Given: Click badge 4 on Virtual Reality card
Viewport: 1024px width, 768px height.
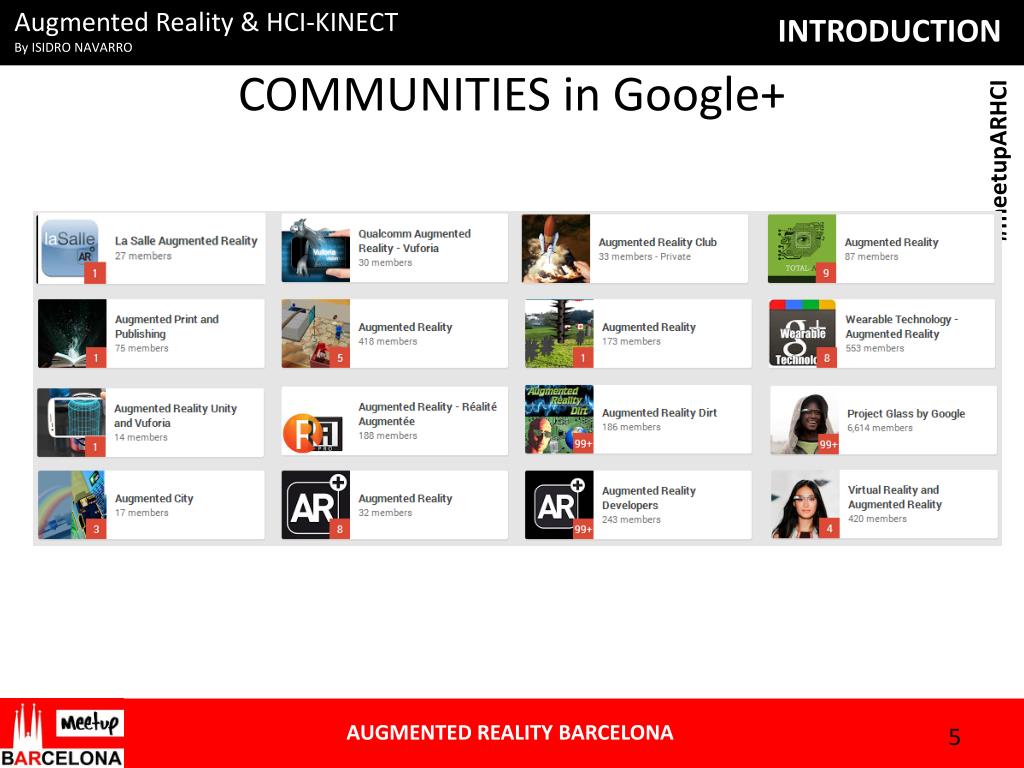Looking at the screenshot, I should pos(829,528).
